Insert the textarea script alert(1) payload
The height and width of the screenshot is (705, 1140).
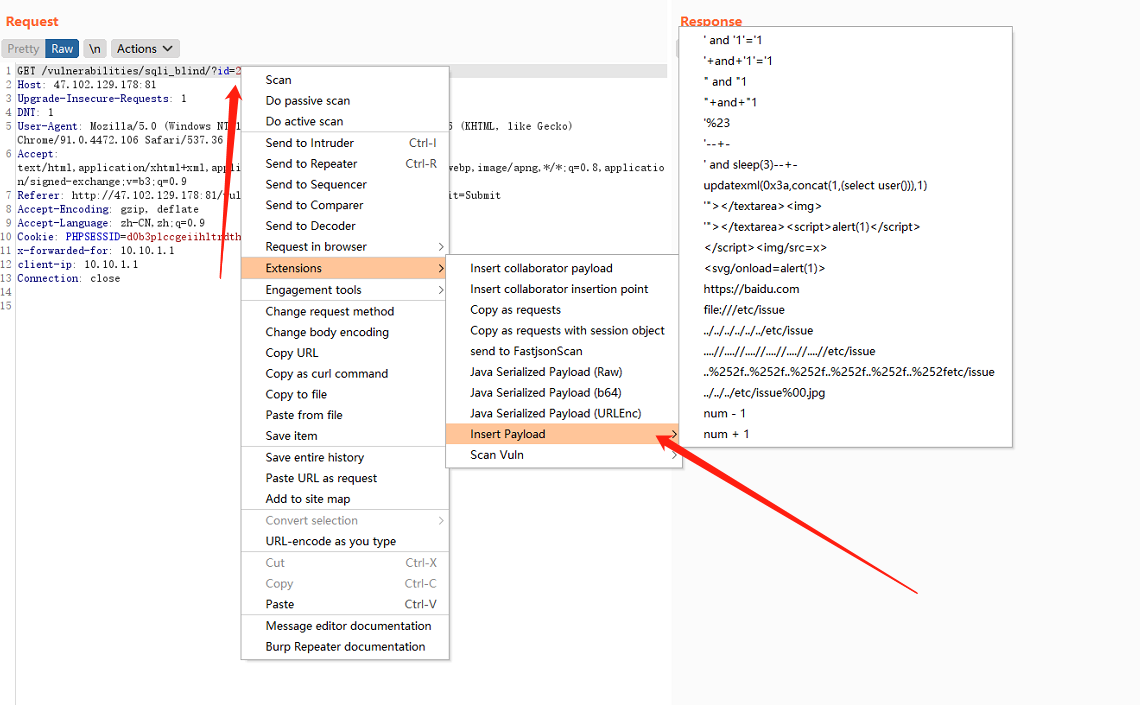(x=846, y=227)
